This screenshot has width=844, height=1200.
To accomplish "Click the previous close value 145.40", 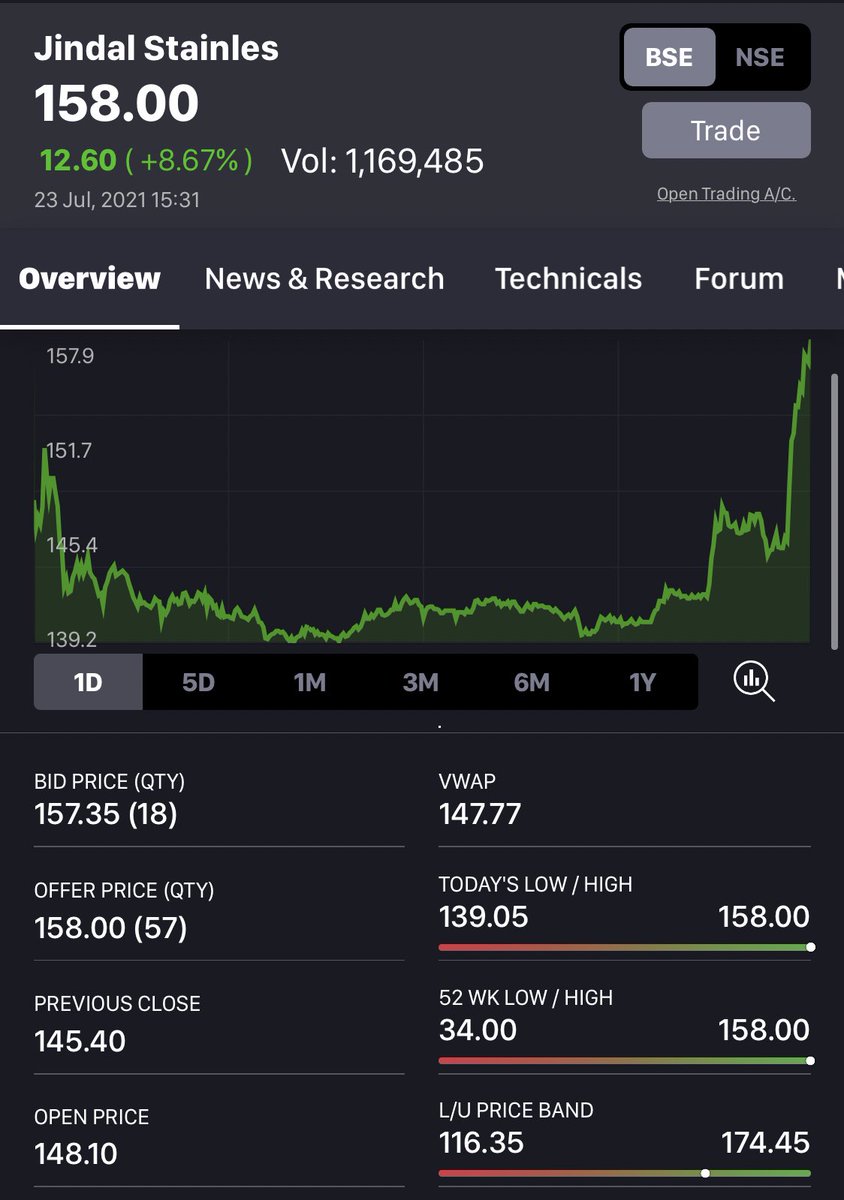I will pos(80,1041).
